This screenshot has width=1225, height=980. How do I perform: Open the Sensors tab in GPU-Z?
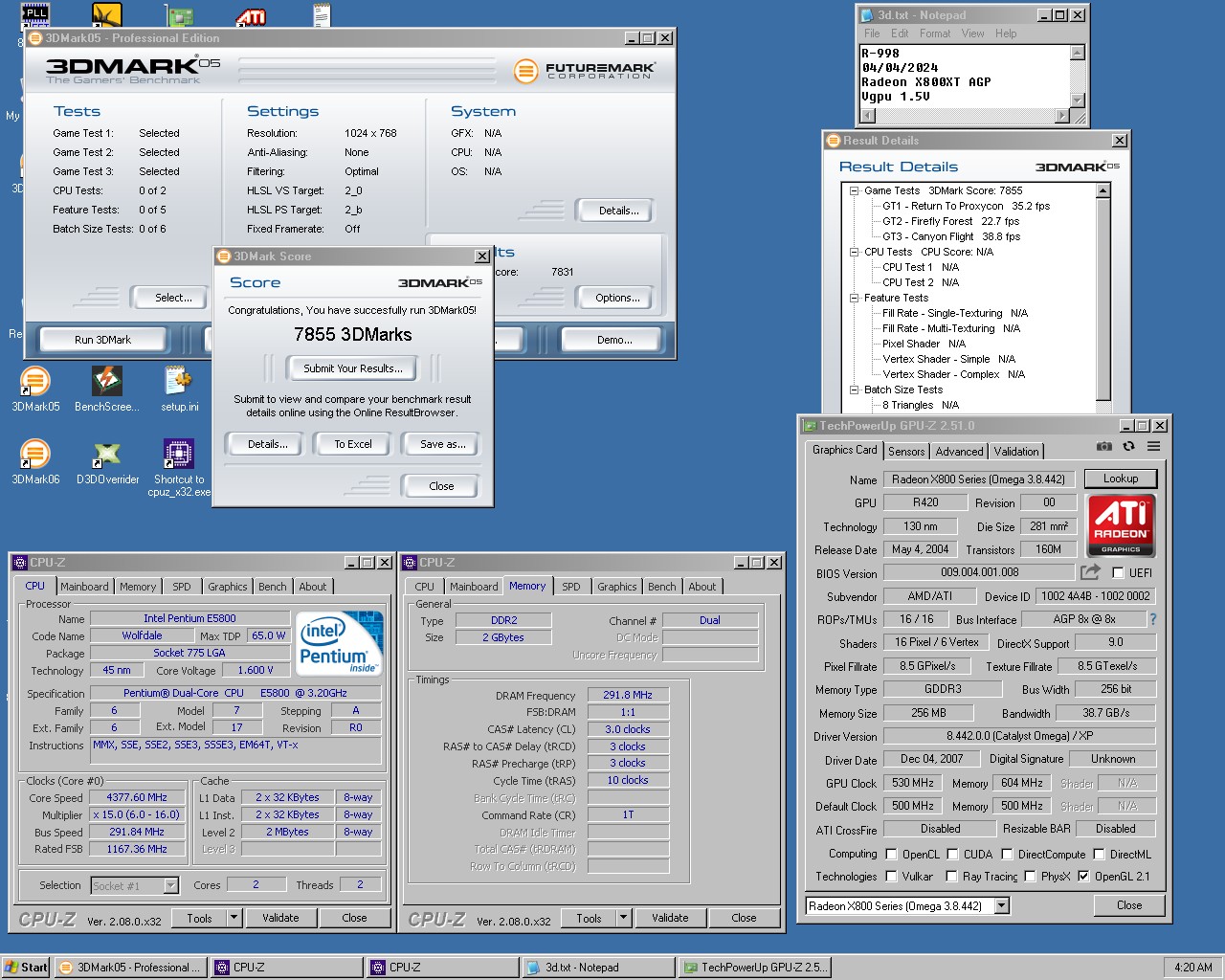[x=906, y=452]
